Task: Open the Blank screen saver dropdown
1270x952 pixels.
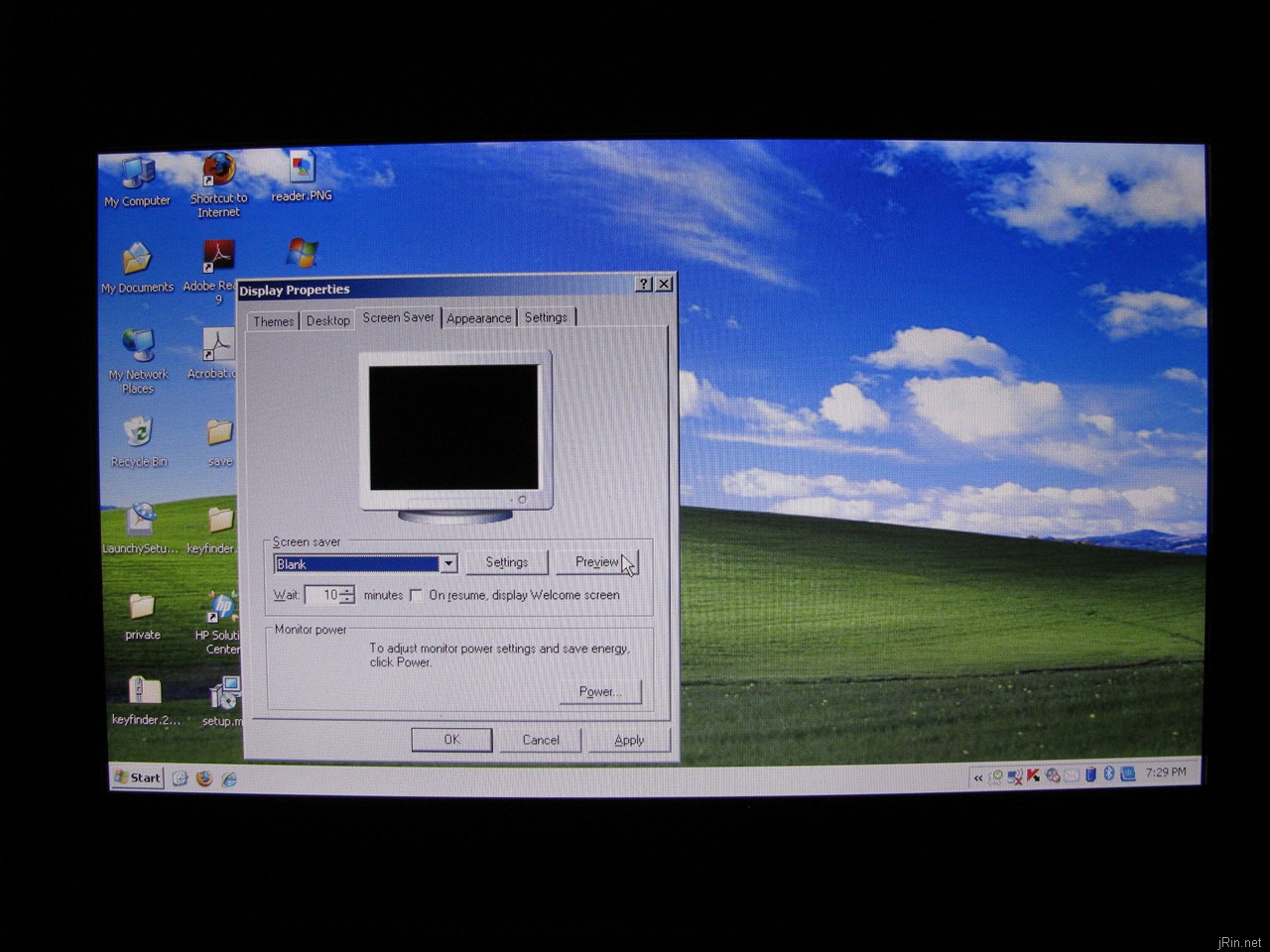Action: click(448, 564)
